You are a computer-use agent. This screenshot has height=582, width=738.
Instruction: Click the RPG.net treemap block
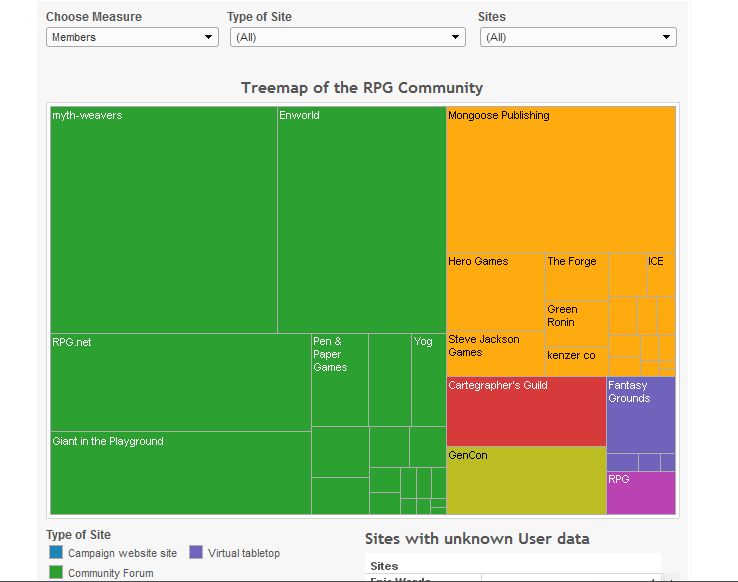tap(181, 383)
